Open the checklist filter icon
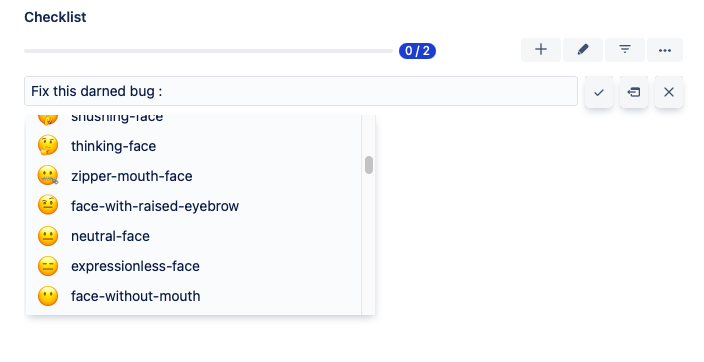Viewport: 704px width, 362px height. point(625,50)
